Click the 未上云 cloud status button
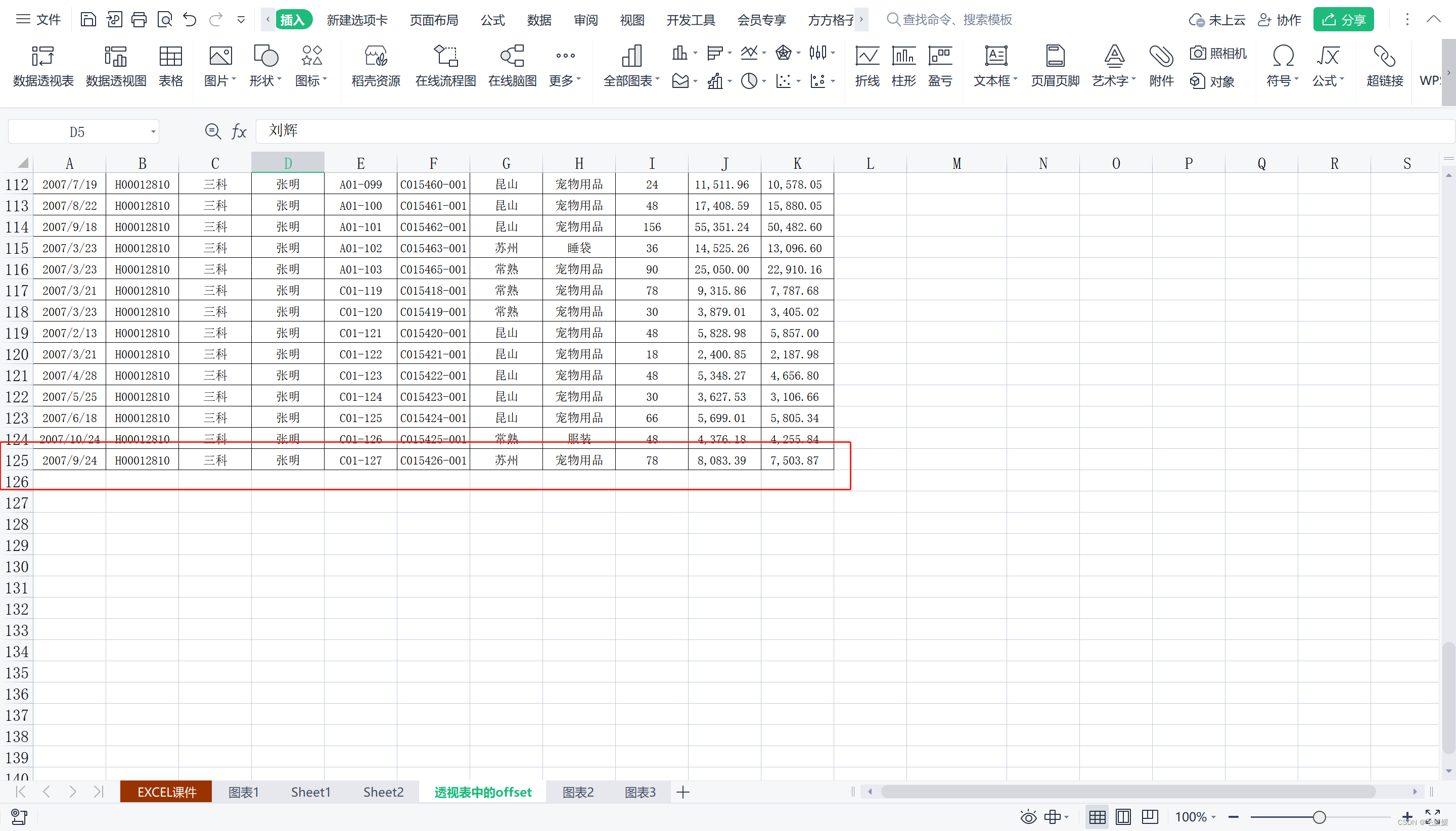The width and height of the screenshot is (1456, 831). (1217, 20)
